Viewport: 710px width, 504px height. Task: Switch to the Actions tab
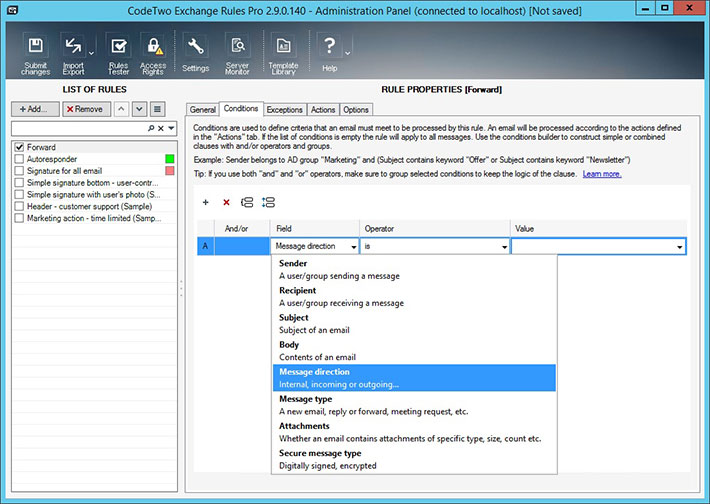click(x=323, y=110)
